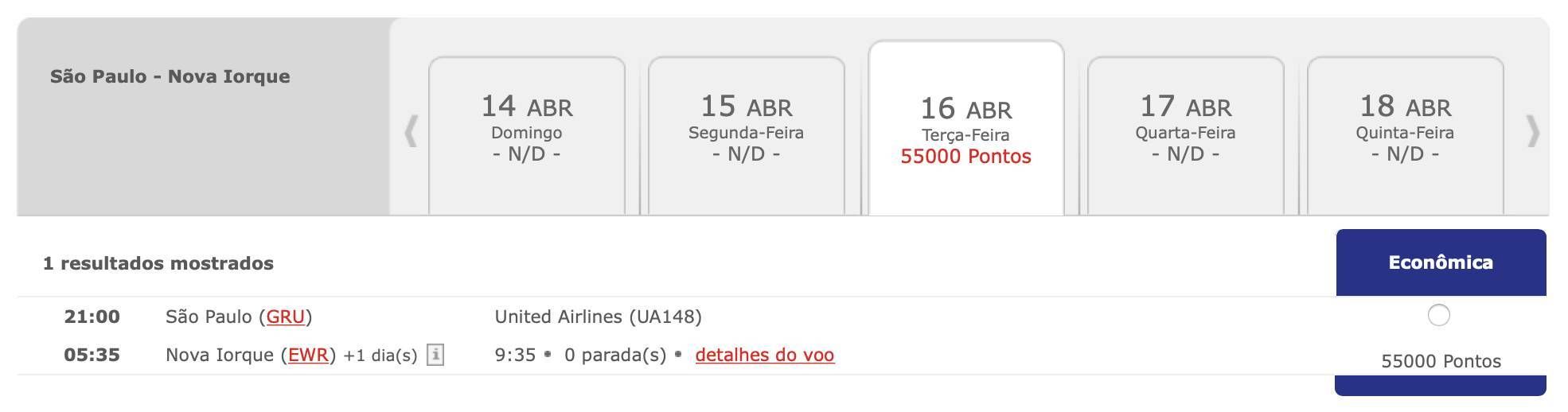Image resolution: width=1568 pixels, height=412 pixels.
Task: Select the Econômica fare radio button
Action: tap(1439, 316)
